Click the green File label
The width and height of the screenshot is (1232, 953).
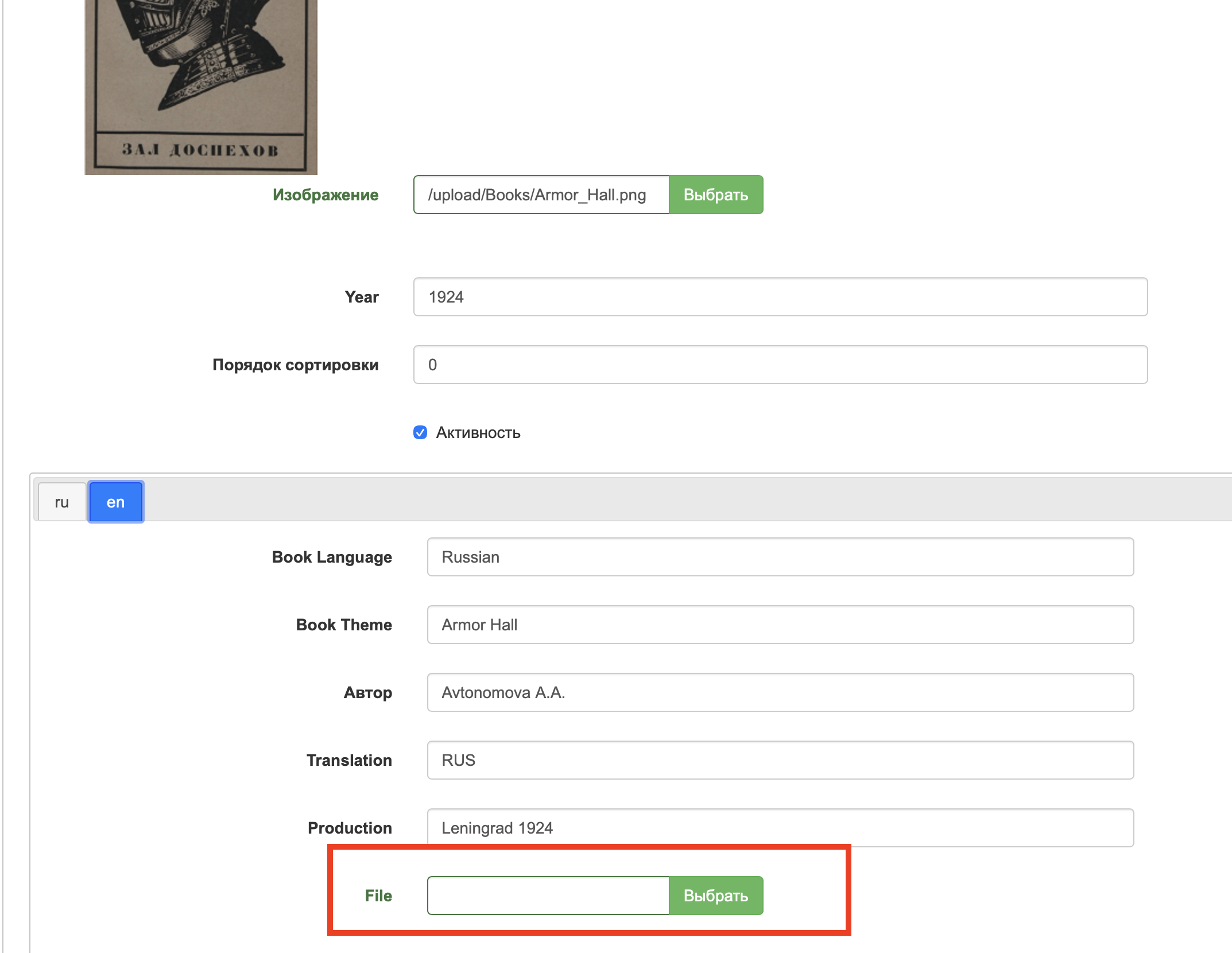(378, 896)
